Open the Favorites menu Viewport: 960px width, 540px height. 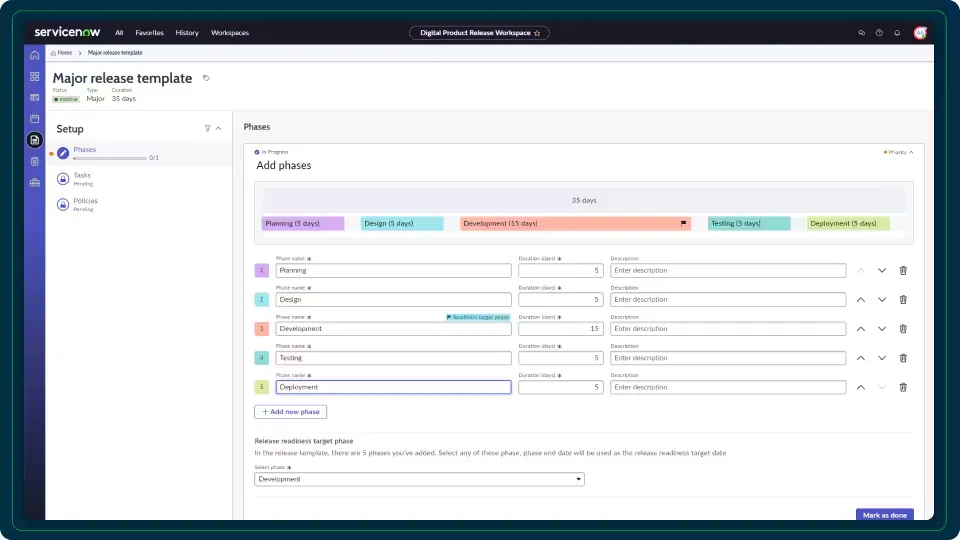click(149, 33)
